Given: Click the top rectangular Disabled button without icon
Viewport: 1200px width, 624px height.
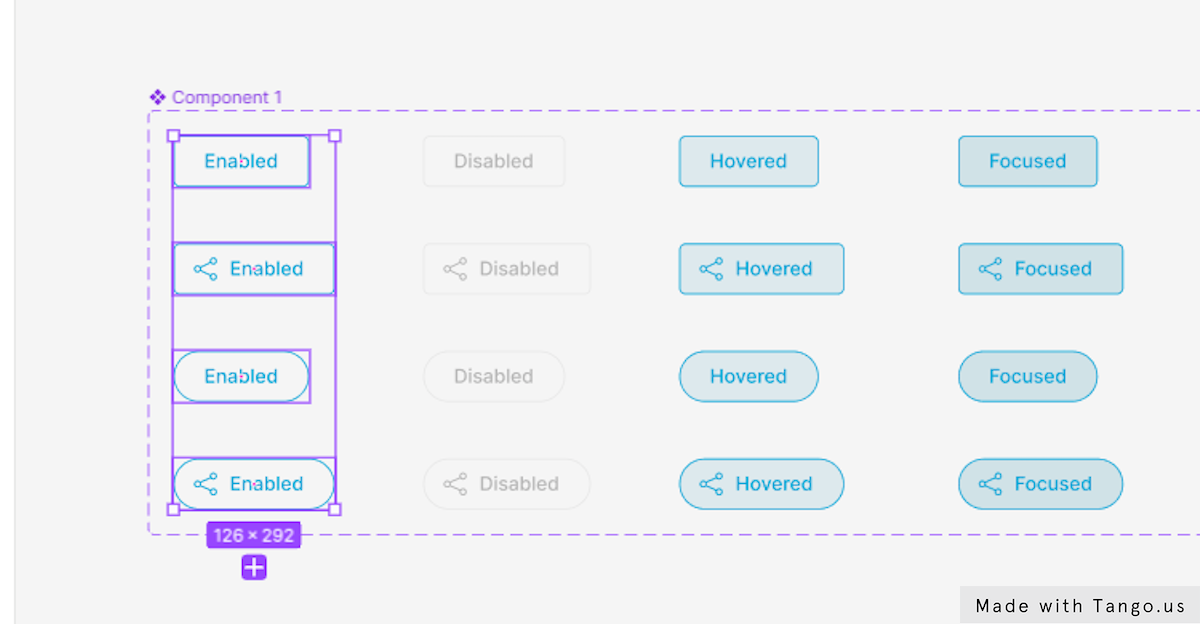Looking at the screenshot, I should tap(493, 161).
